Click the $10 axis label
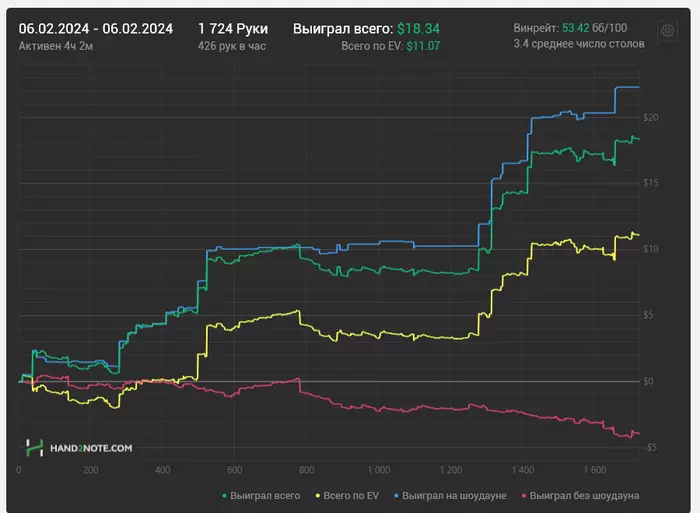 pyautogui.click(x=650, y=249)
